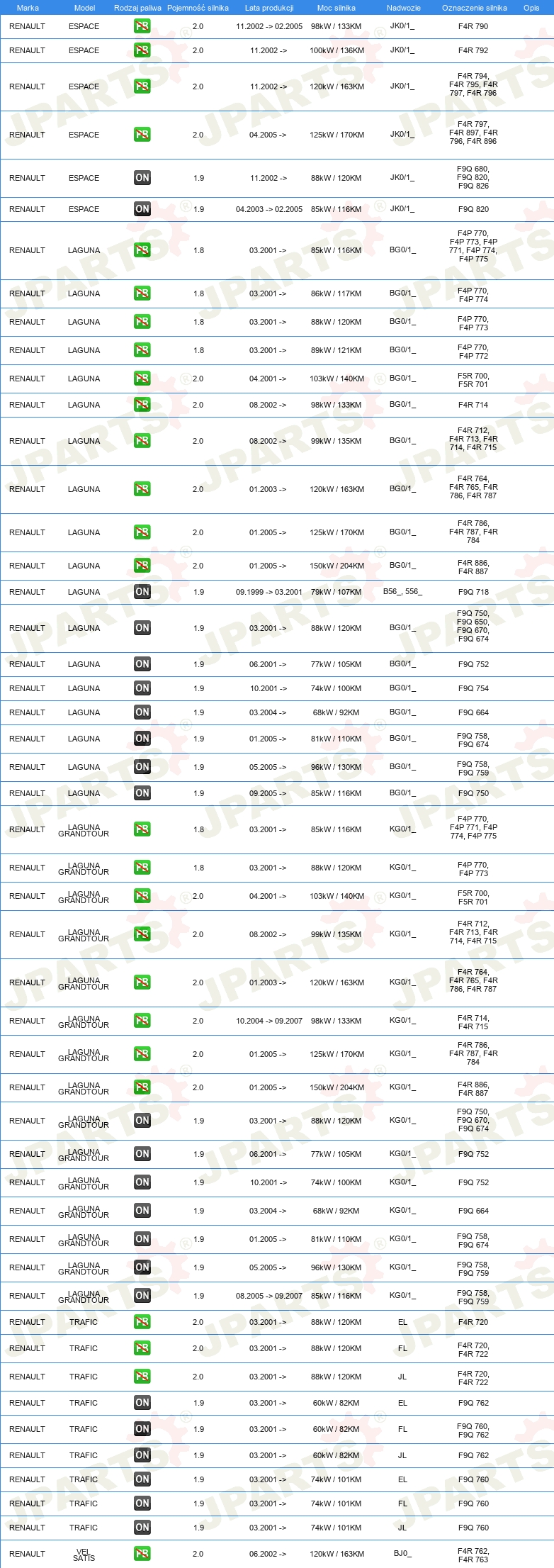Click the ON icon in Laguna BG0/1_ 96kW/130KM row

pos(142,767)
